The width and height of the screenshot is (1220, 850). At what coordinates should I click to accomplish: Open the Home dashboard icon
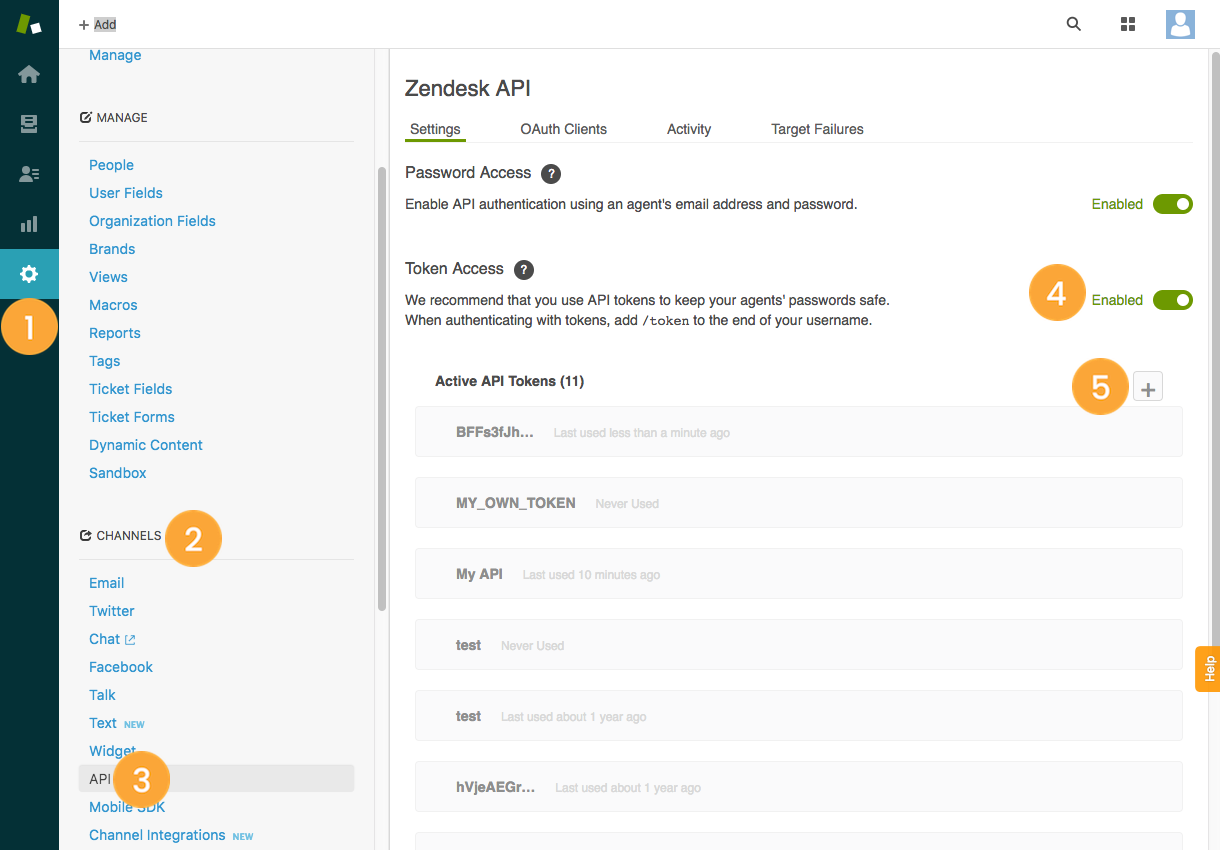(29, 74)
